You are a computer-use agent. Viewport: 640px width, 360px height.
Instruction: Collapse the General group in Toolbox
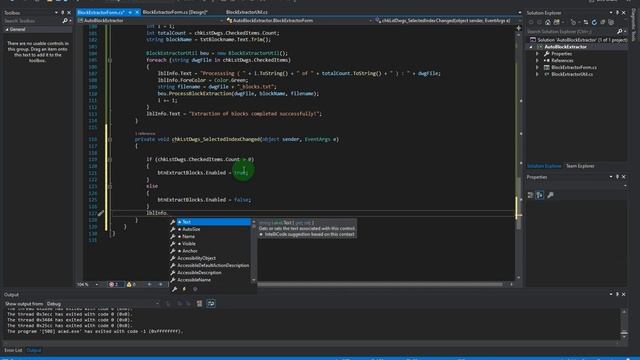pos(7,29)
